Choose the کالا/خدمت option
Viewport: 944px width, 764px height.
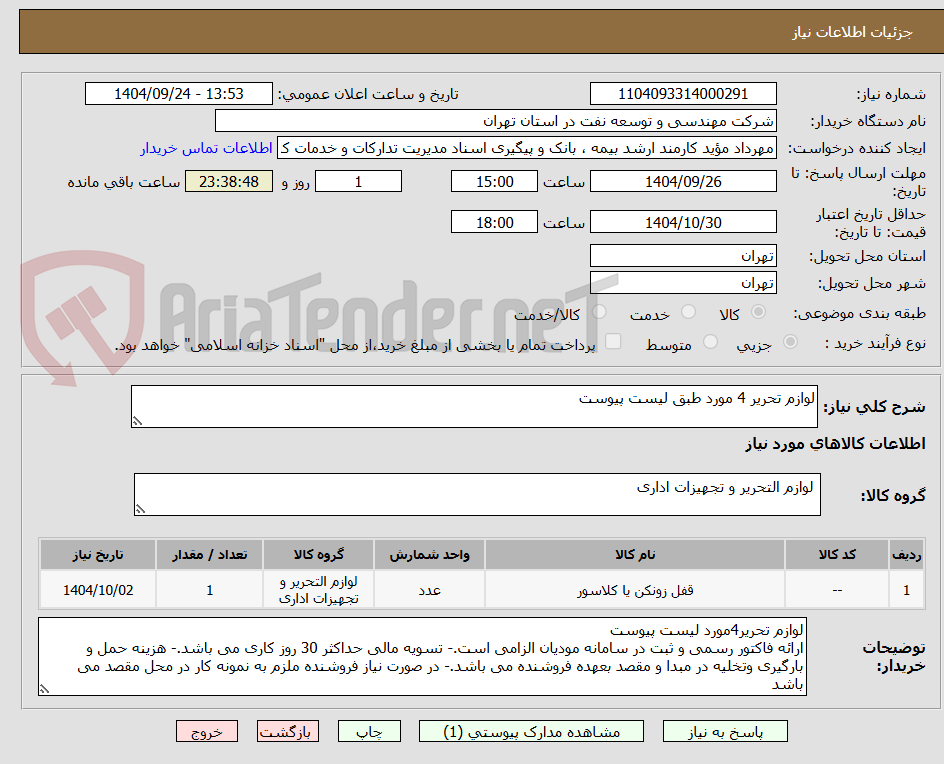[599, 313]
